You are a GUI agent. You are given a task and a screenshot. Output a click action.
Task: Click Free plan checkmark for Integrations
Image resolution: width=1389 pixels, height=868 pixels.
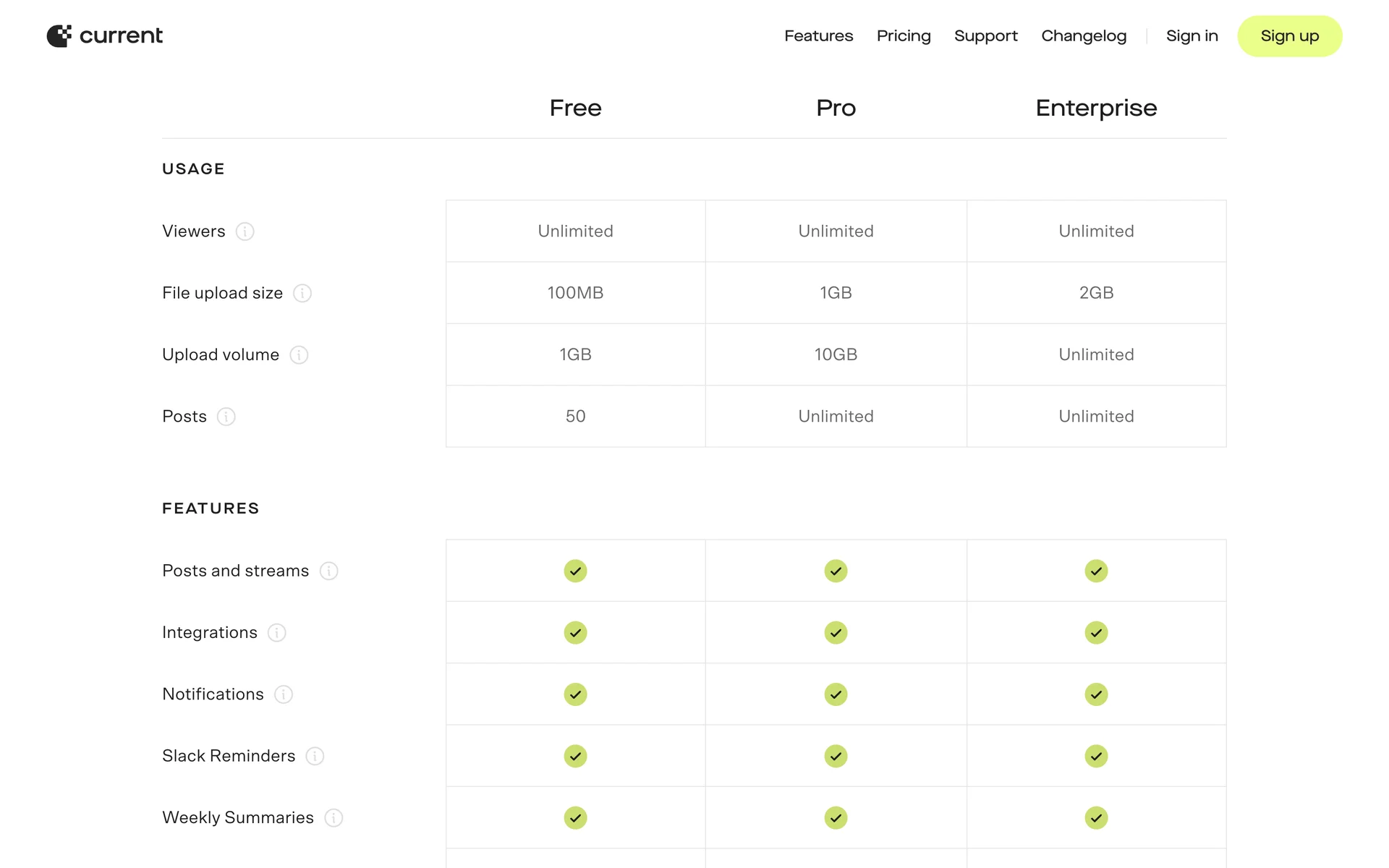(575, 633)
